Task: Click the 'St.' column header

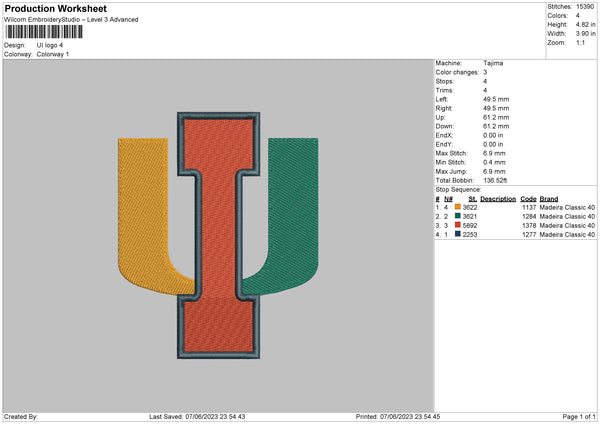Action: click(473, 199)
